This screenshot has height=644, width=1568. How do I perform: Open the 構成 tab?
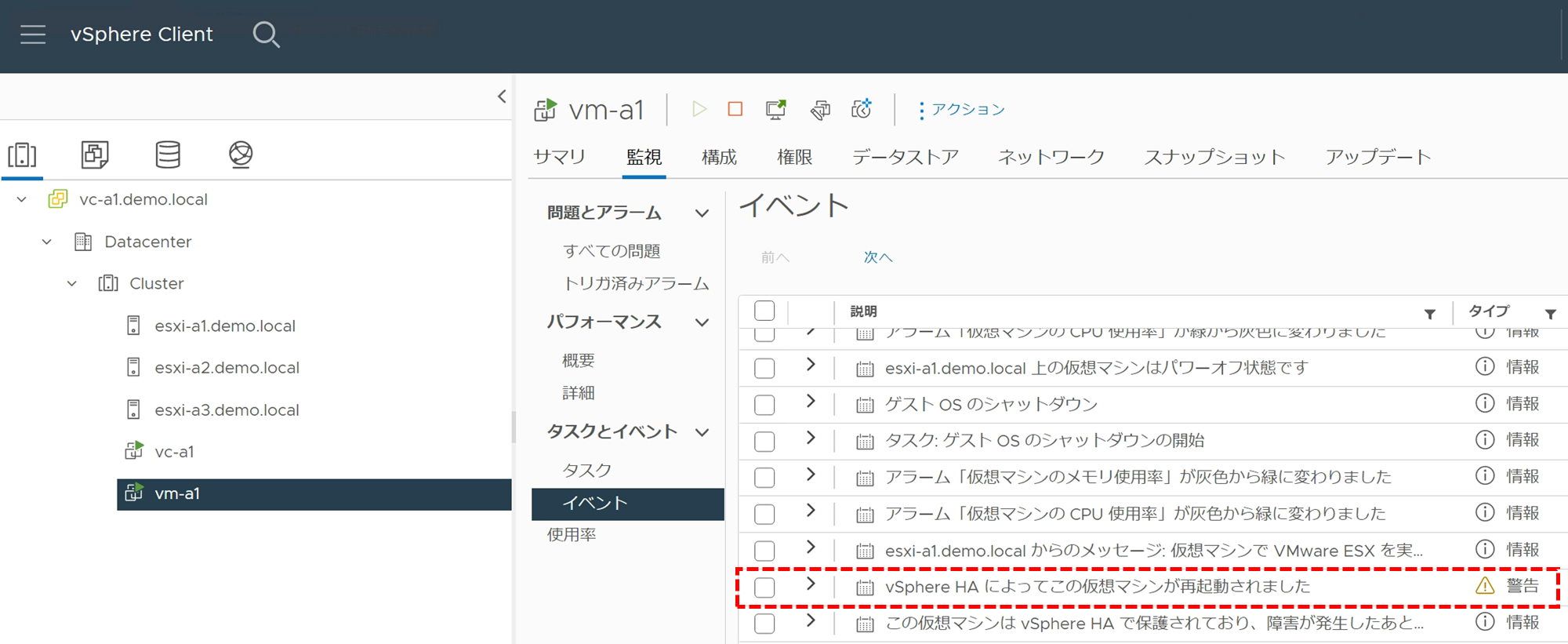coord(719,157)
